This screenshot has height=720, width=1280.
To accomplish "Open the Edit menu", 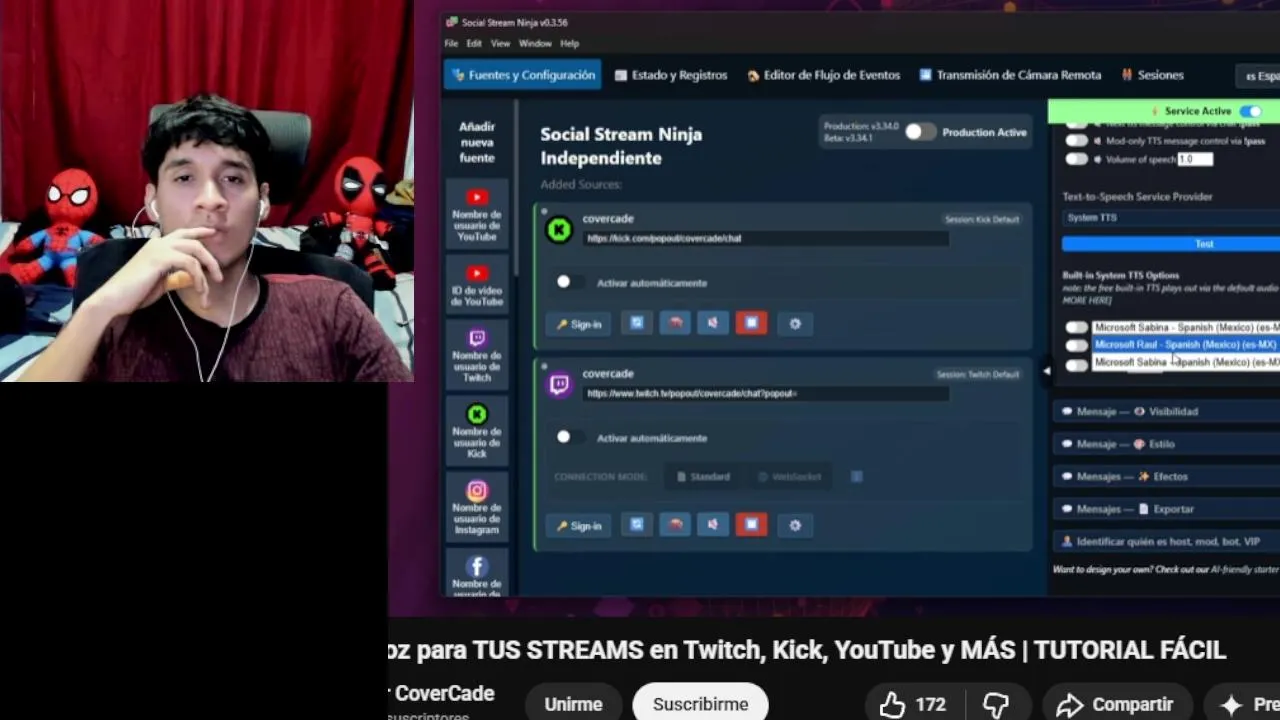I will click(x=474, y=44).
